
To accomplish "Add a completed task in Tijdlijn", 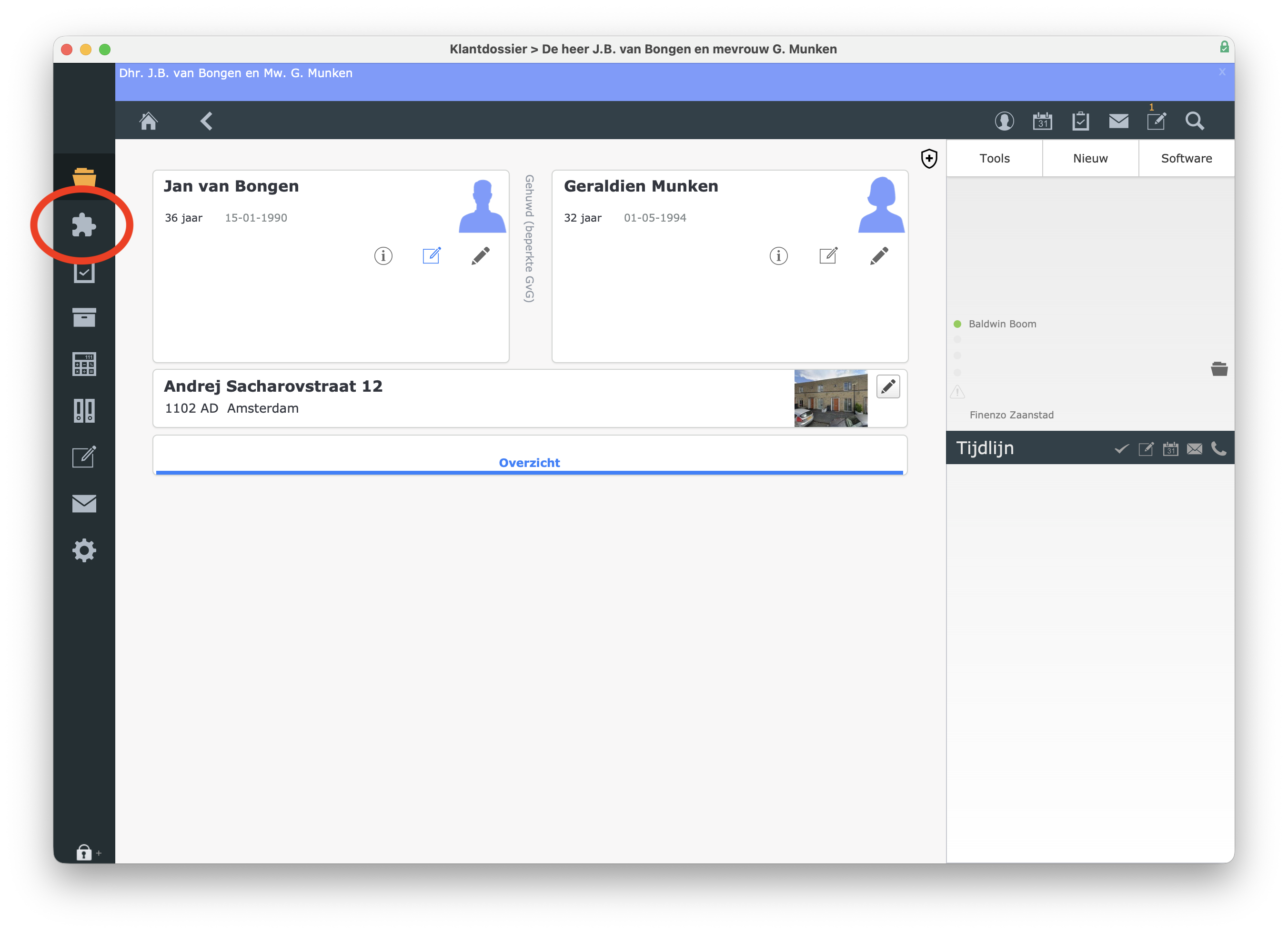I will tap(1121, 449).
